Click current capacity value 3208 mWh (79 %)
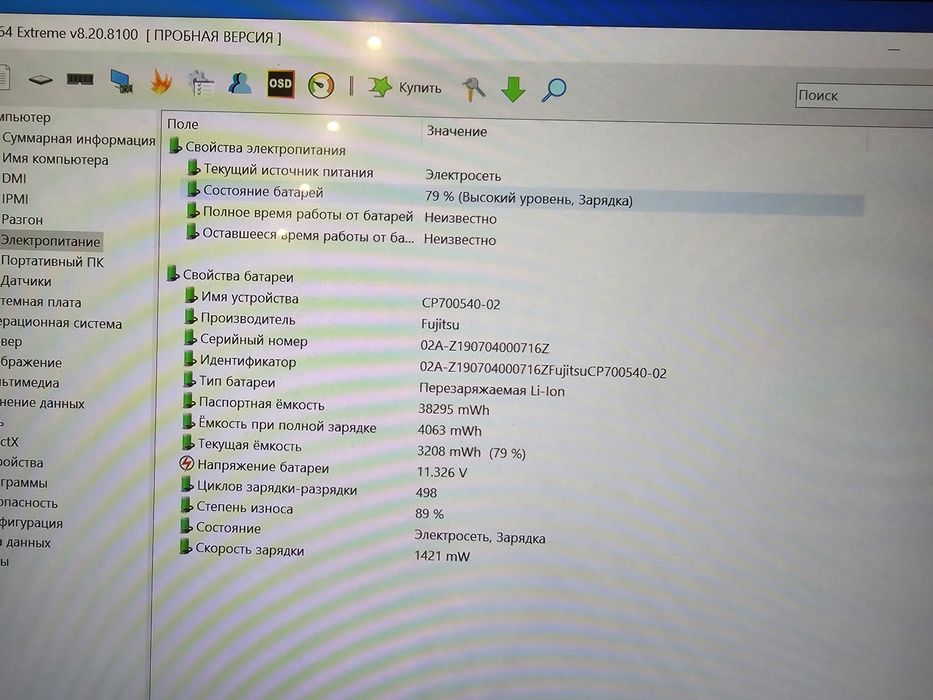 click(x=471, y=452)
